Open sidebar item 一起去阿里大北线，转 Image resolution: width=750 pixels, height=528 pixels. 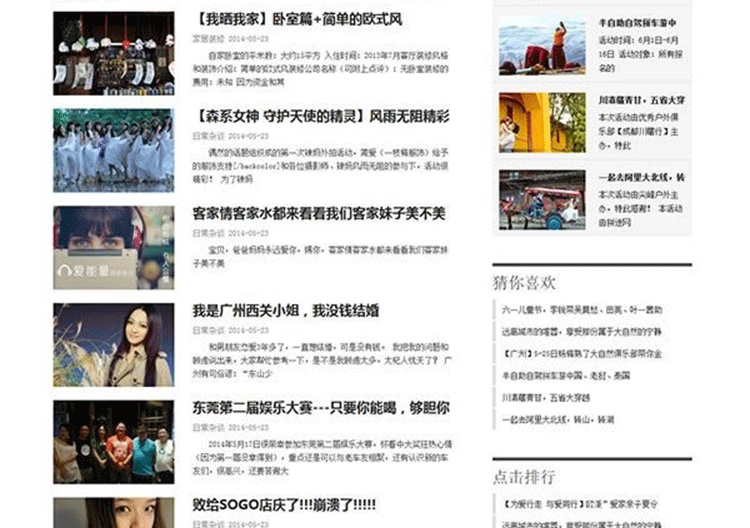click(641, 177)
